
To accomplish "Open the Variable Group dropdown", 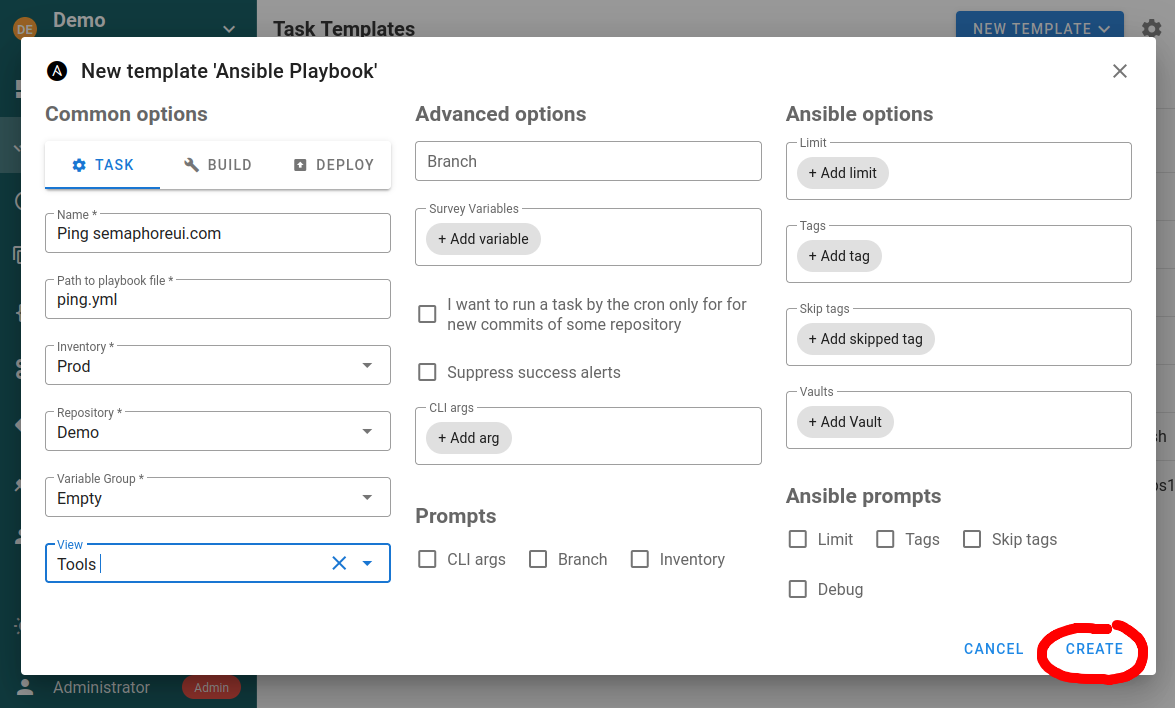I will tap(367, 498).
